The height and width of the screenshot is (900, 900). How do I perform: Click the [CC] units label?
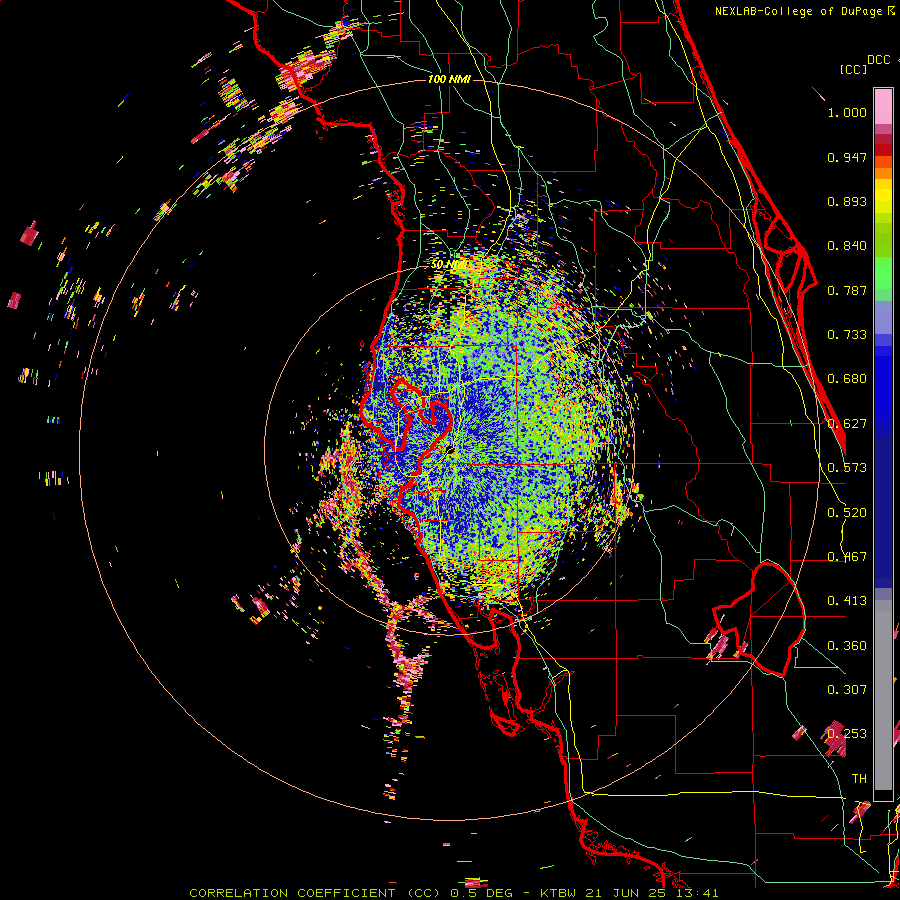[853, 69]
